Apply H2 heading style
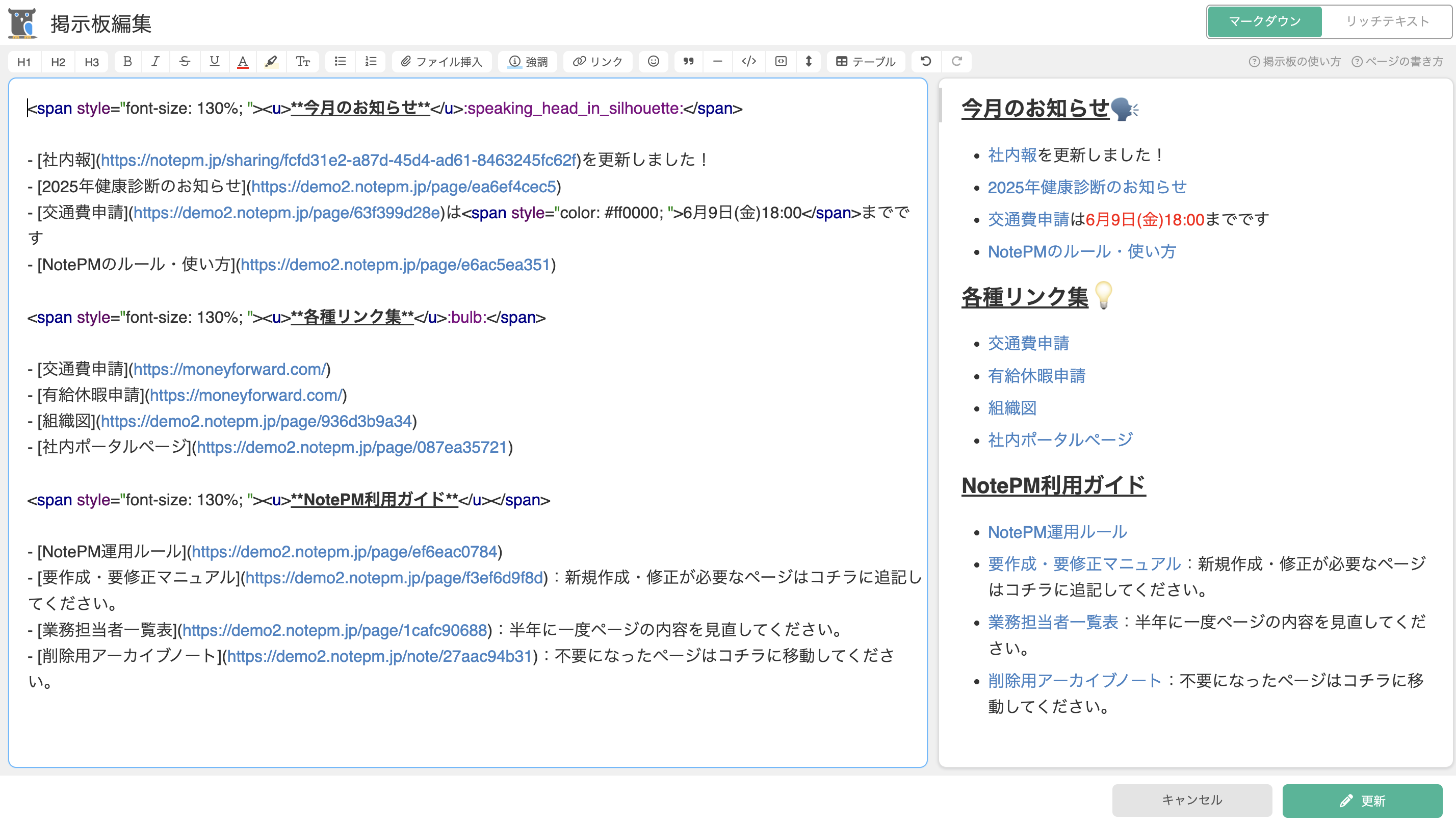The width and height of the screenshot is (1456, 824). [x=57, y=62]
